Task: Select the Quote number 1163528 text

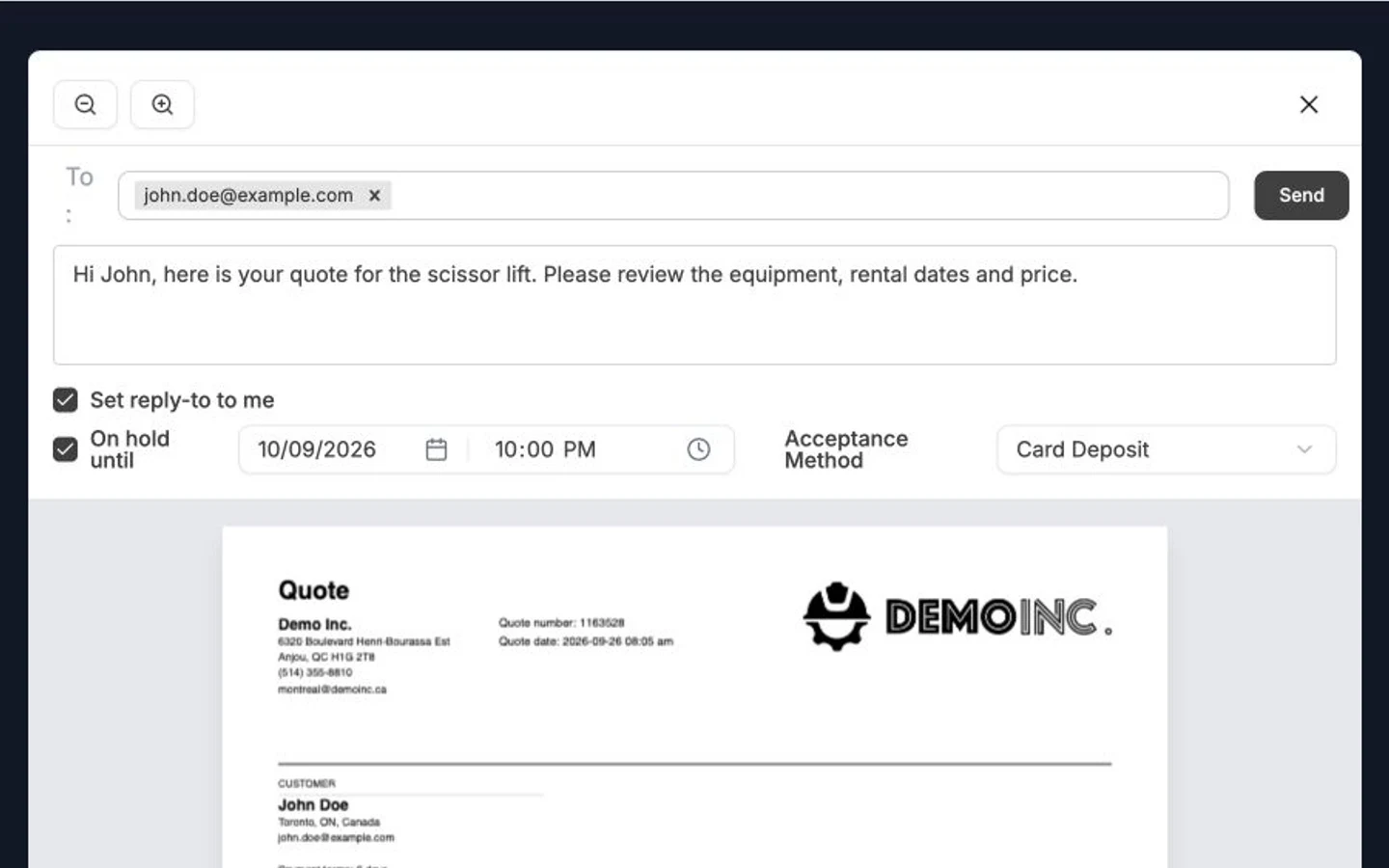Action: point(561,623)
